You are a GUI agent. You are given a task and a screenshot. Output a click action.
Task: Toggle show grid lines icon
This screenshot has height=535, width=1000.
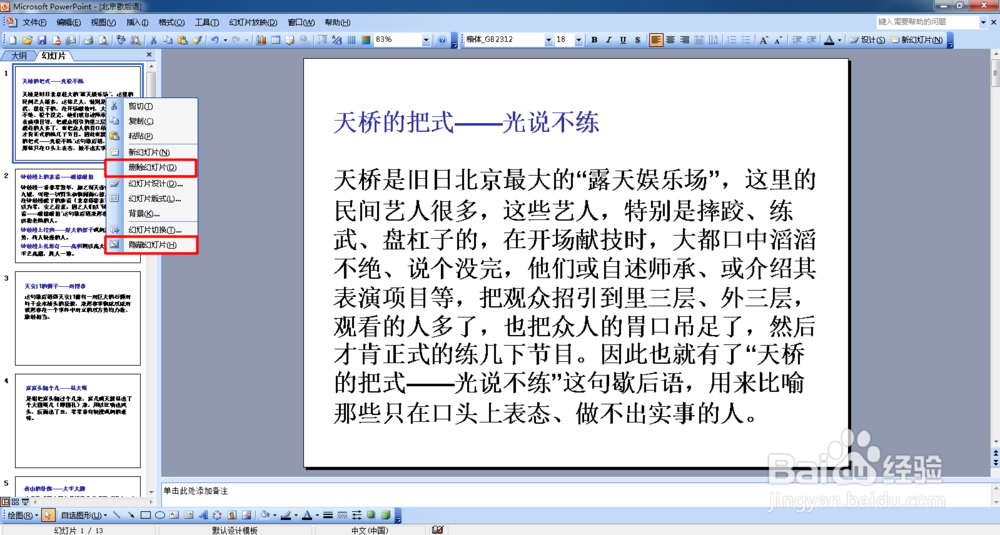click(351, 40)
